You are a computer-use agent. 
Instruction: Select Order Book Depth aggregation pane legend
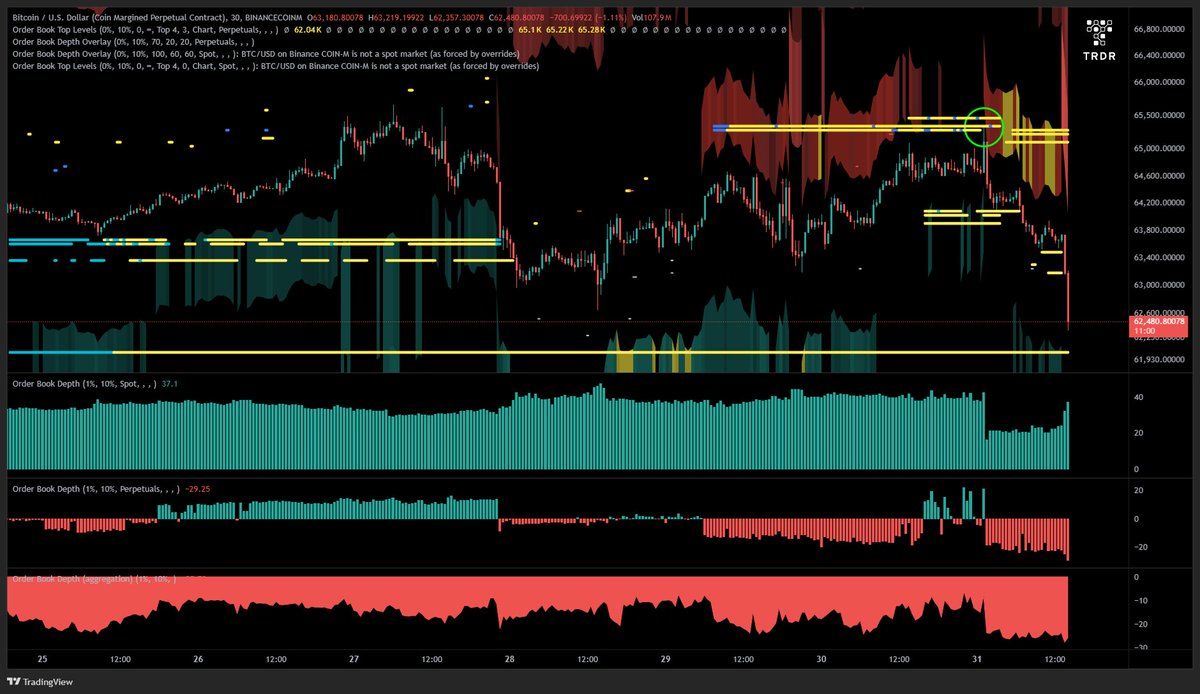click(93, 578)
